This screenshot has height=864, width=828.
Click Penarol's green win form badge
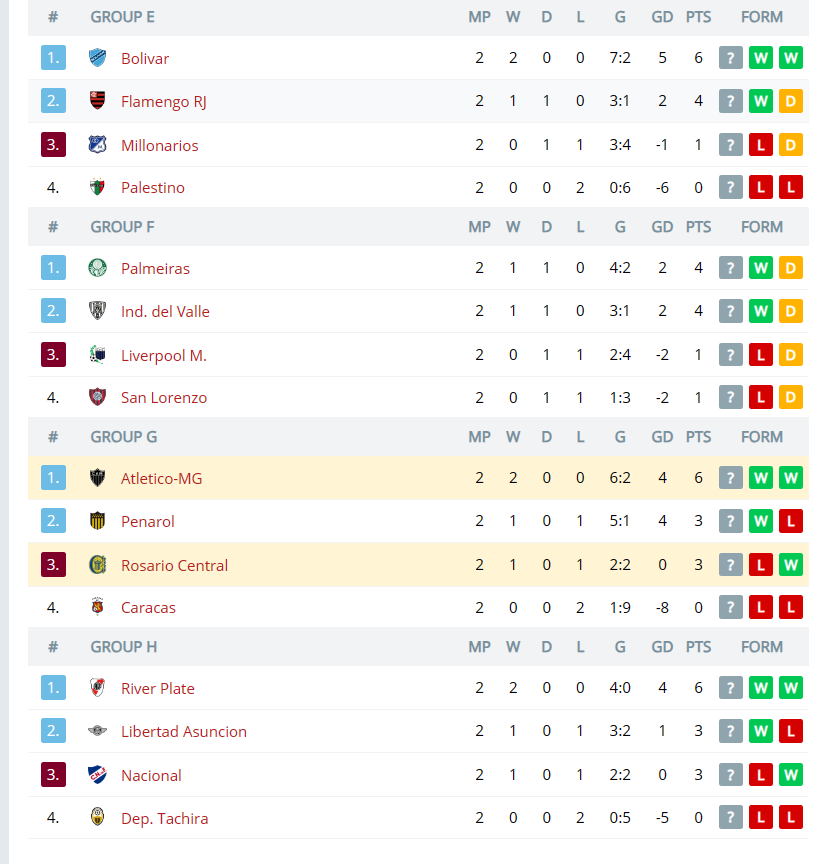tap(761, 521)
